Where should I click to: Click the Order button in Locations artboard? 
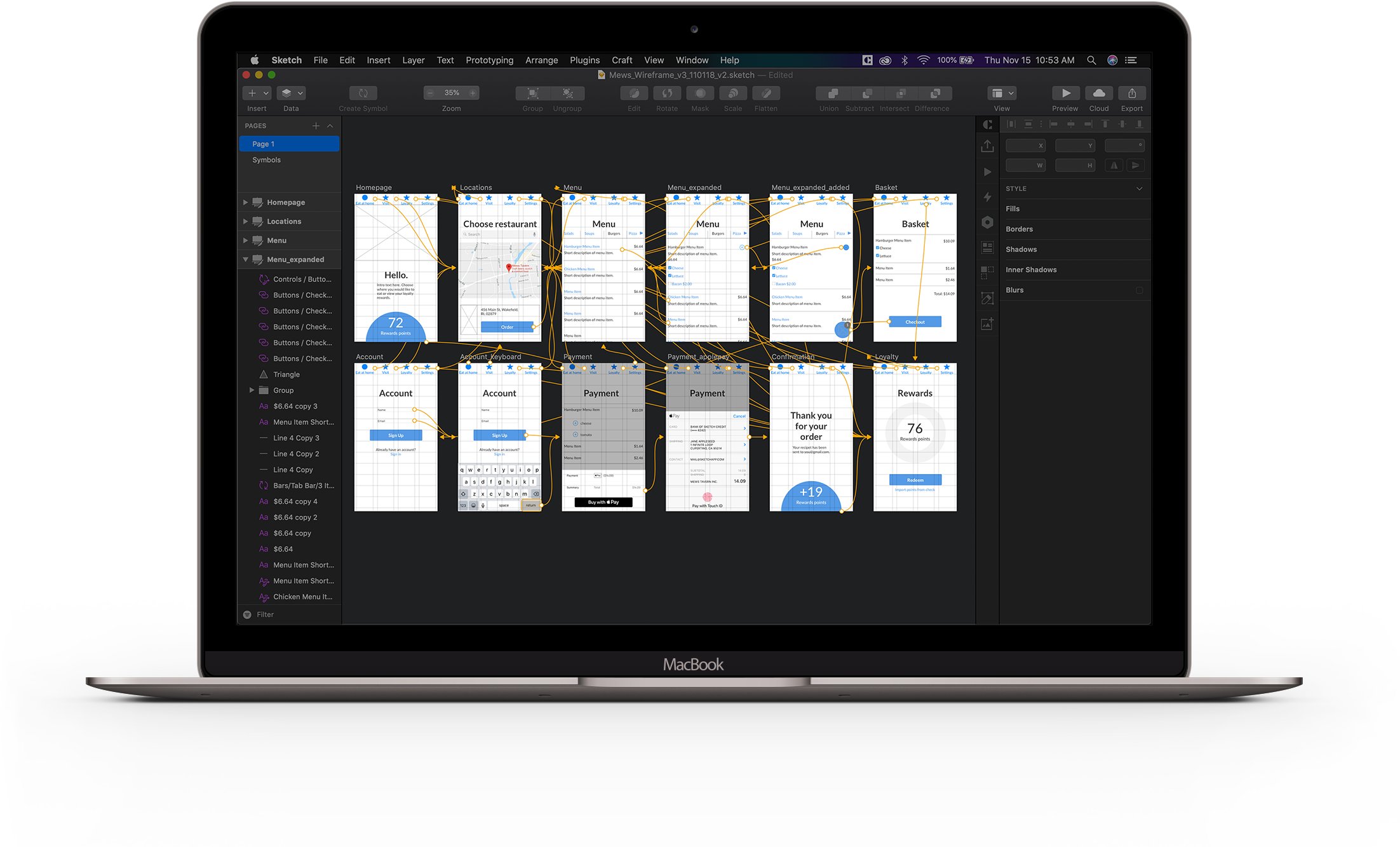pyautogui.click(x=507, y=327)
